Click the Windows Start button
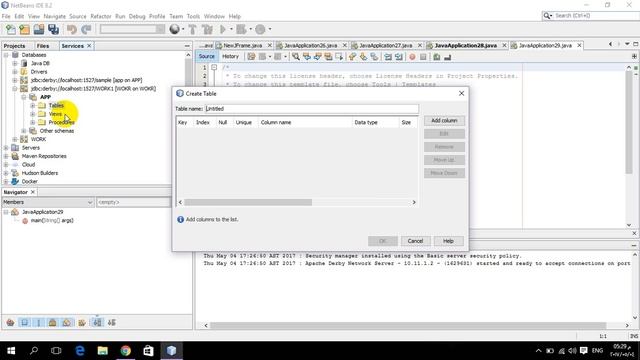 click(x=11, y=351)
